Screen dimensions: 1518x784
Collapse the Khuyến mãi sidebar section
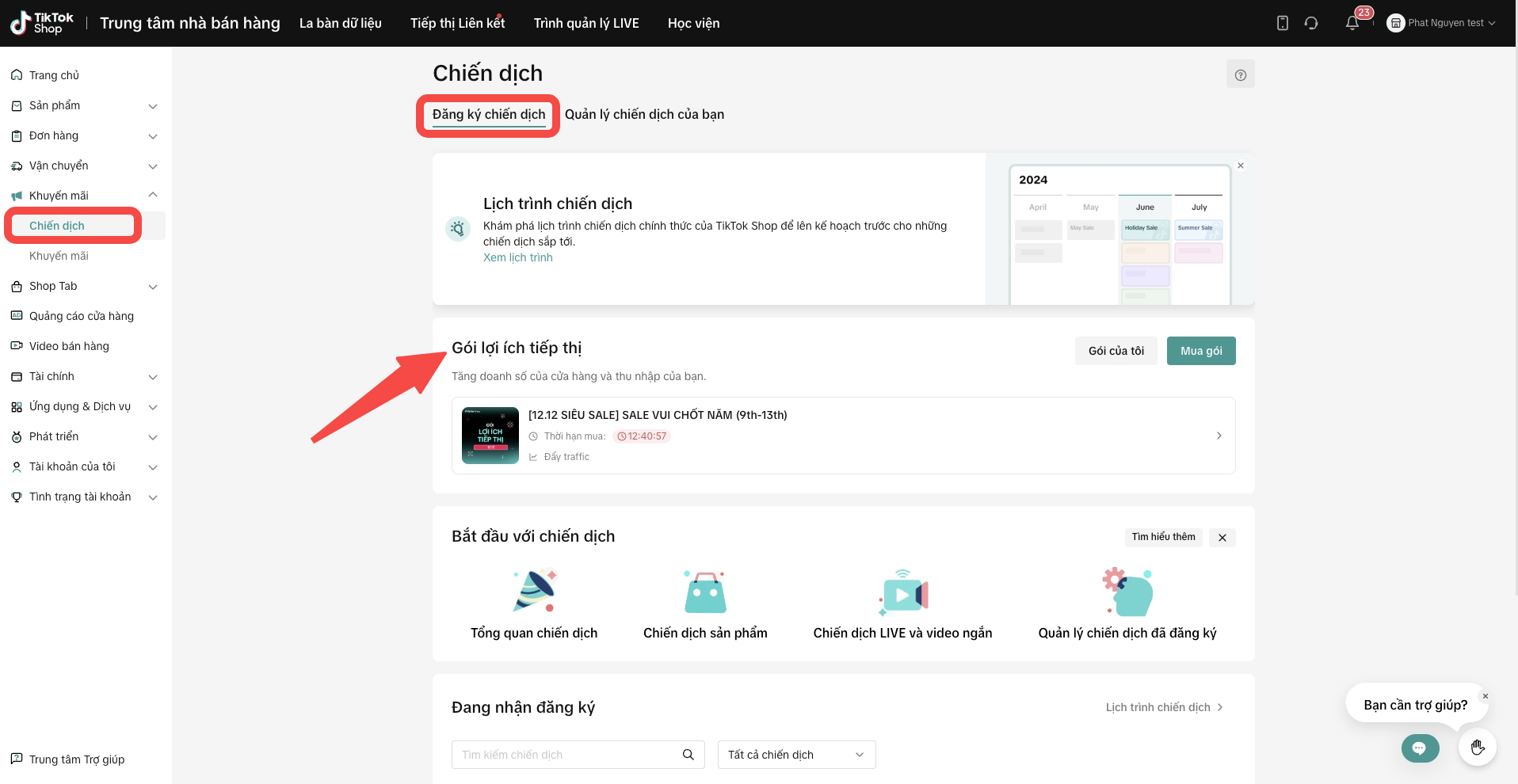click(x=153, y=196)
